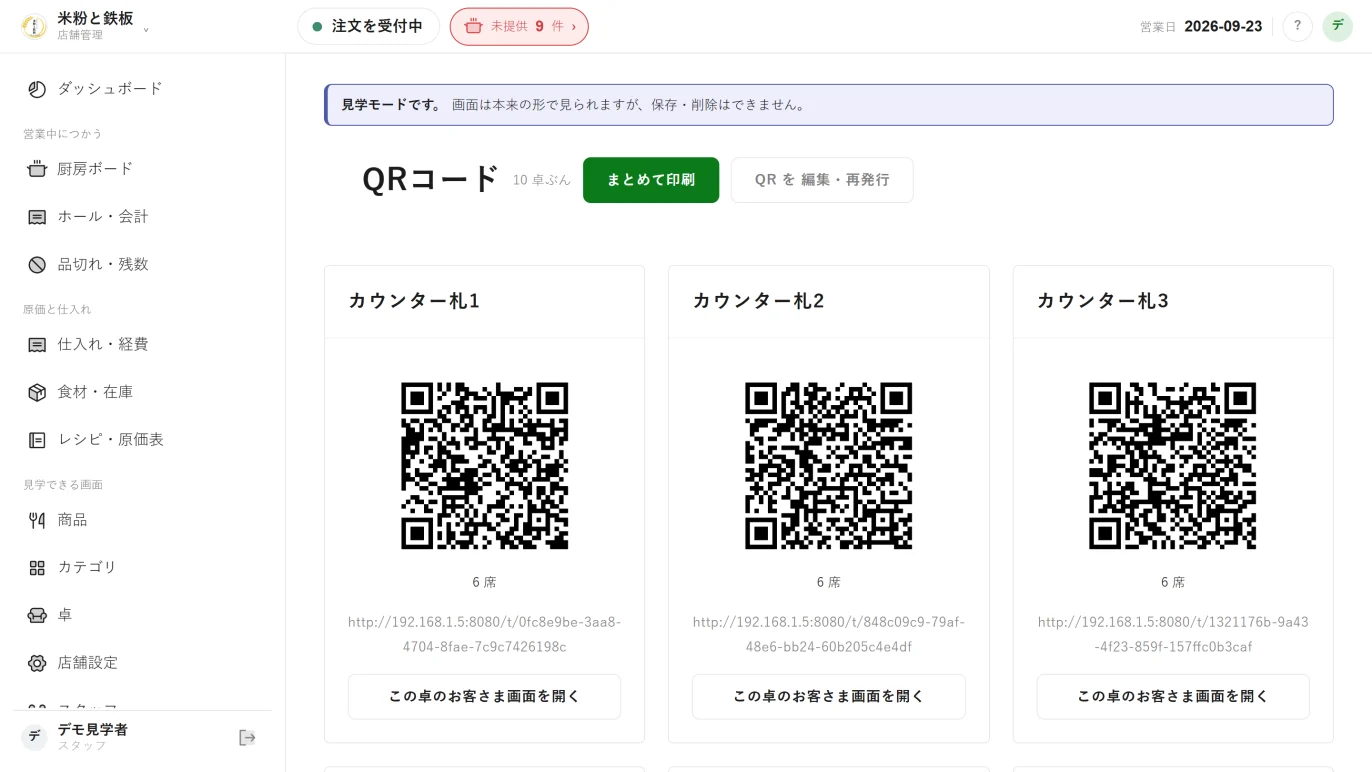The image size is (1372, 772).
Task: Click the まとめて印刷 button
Action: 651,180
